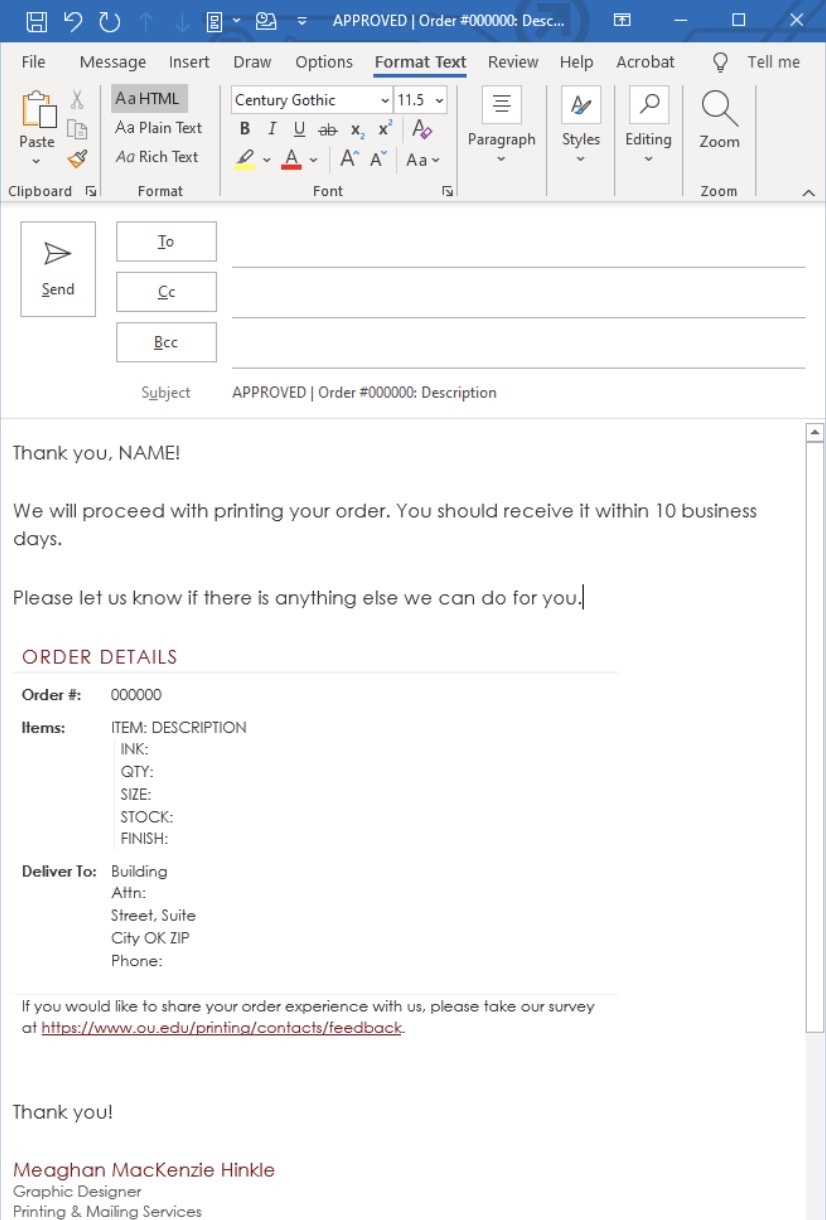The image size is (826, 1220).
Task: Click the Save icon in title bar
Action: tap(36, 20)
